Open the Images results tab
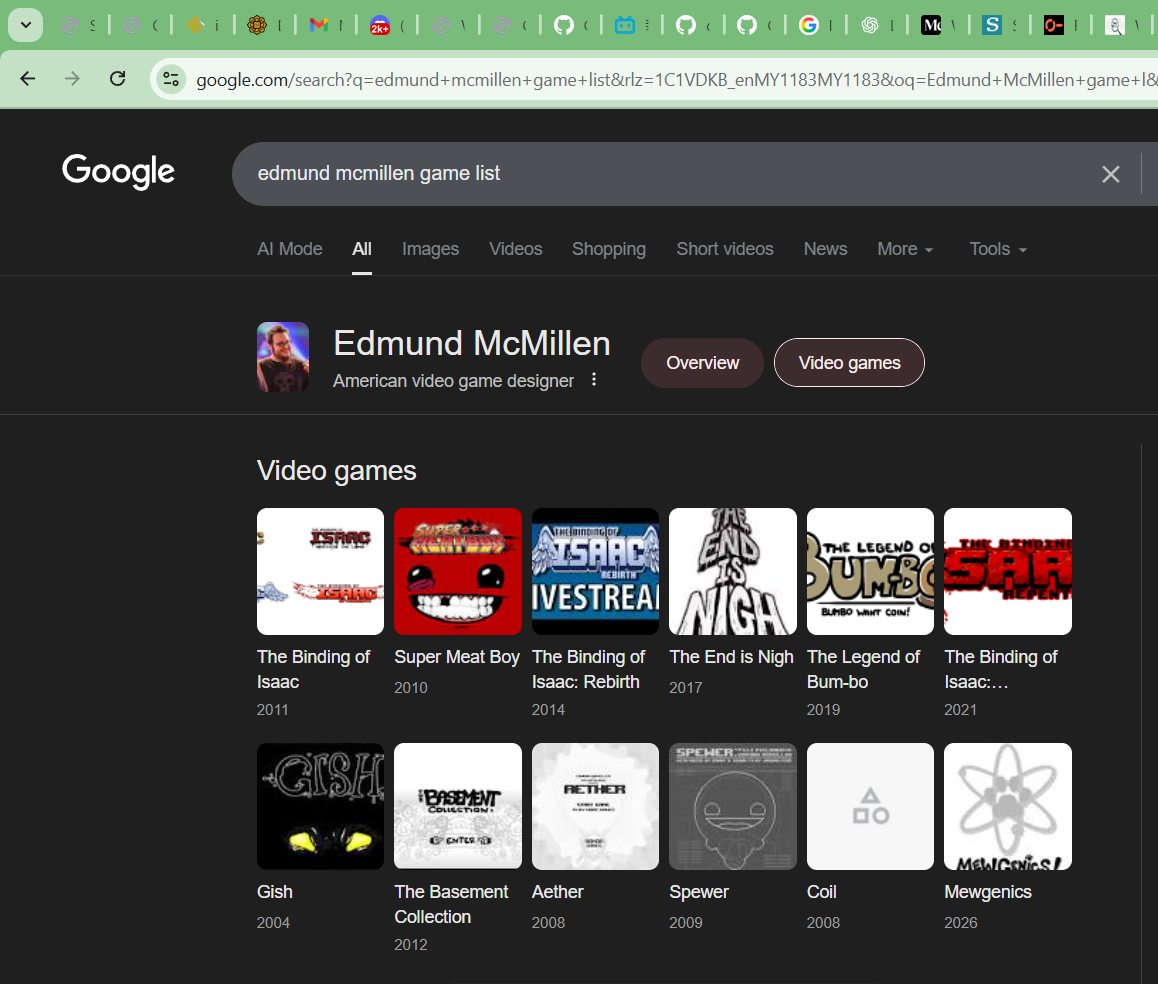The width and height of the screenshot is (1158, 984). pyautogui.click(x=431, y=249)
